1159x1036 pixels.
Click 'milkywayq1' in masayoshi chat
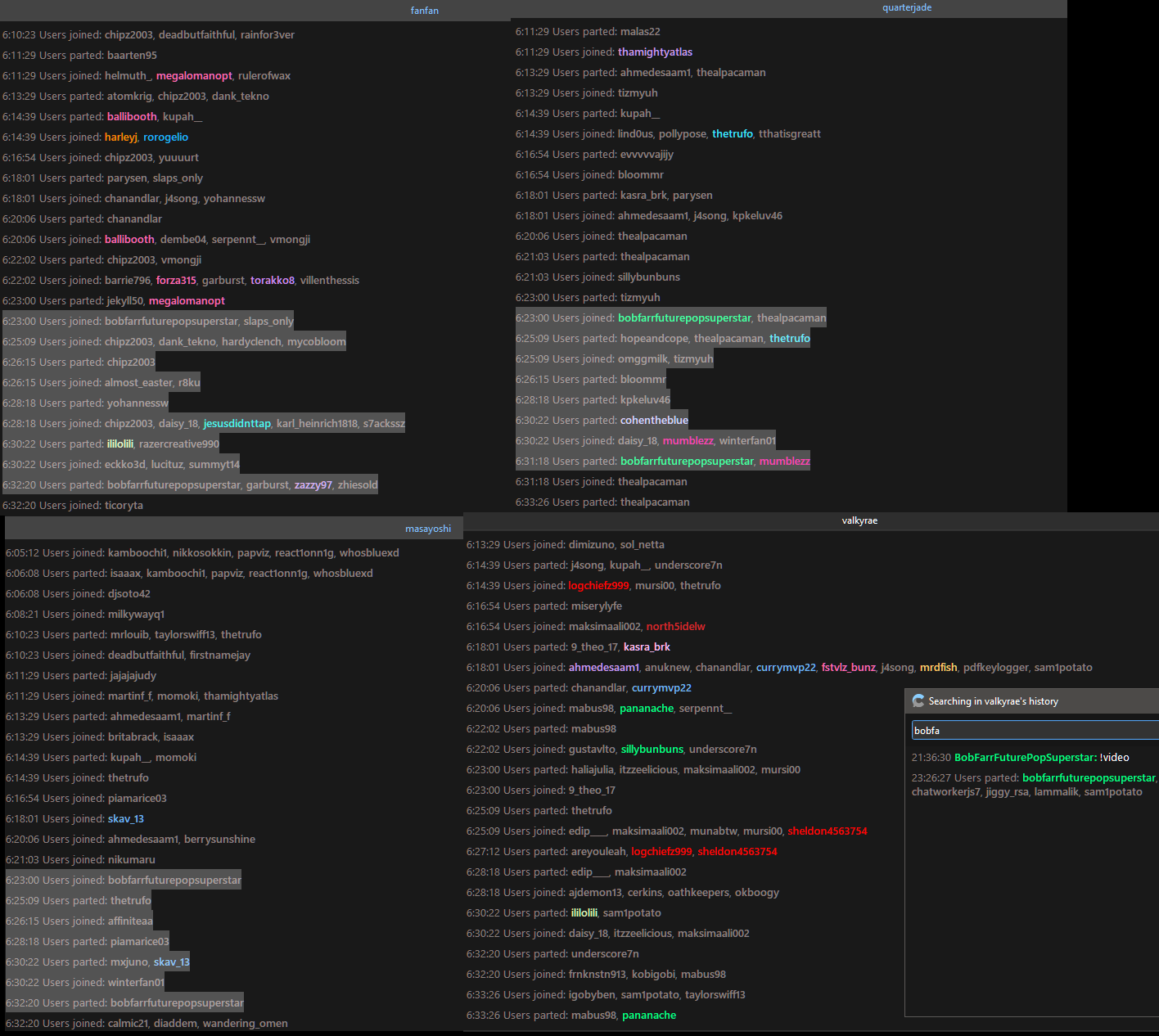(136, 615)
